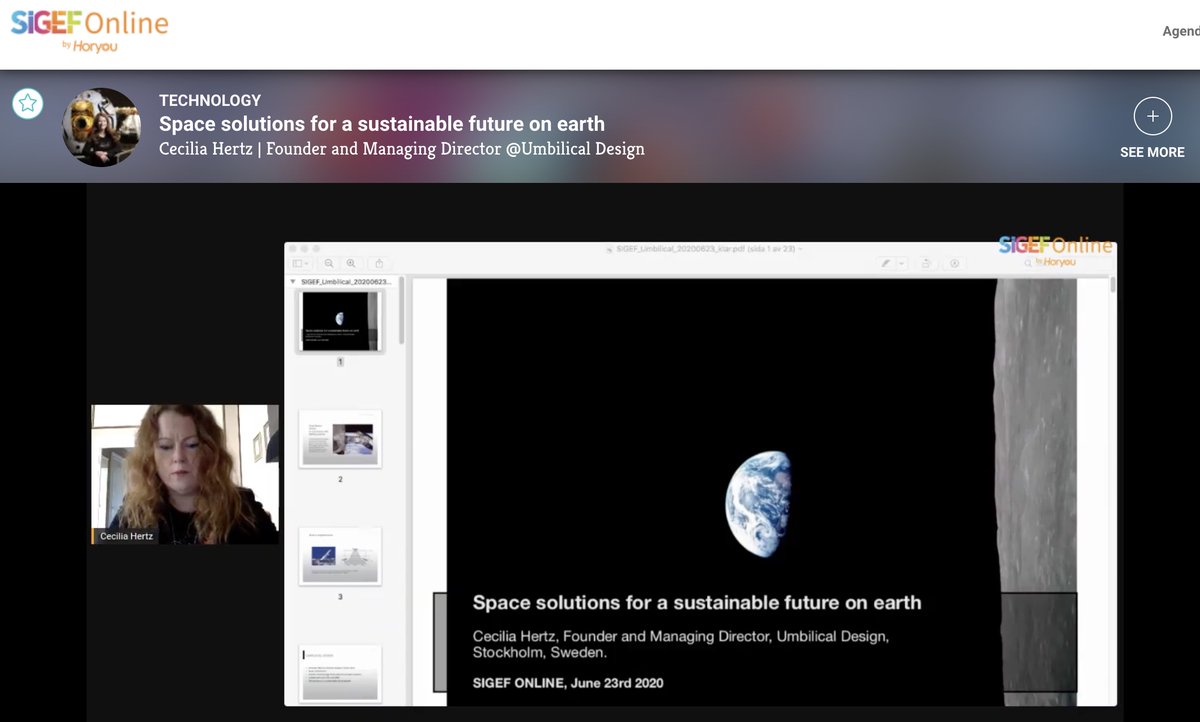Select the fourth slide thumbnail in the sidebar

pyautogui.click(x=340, y=673)
